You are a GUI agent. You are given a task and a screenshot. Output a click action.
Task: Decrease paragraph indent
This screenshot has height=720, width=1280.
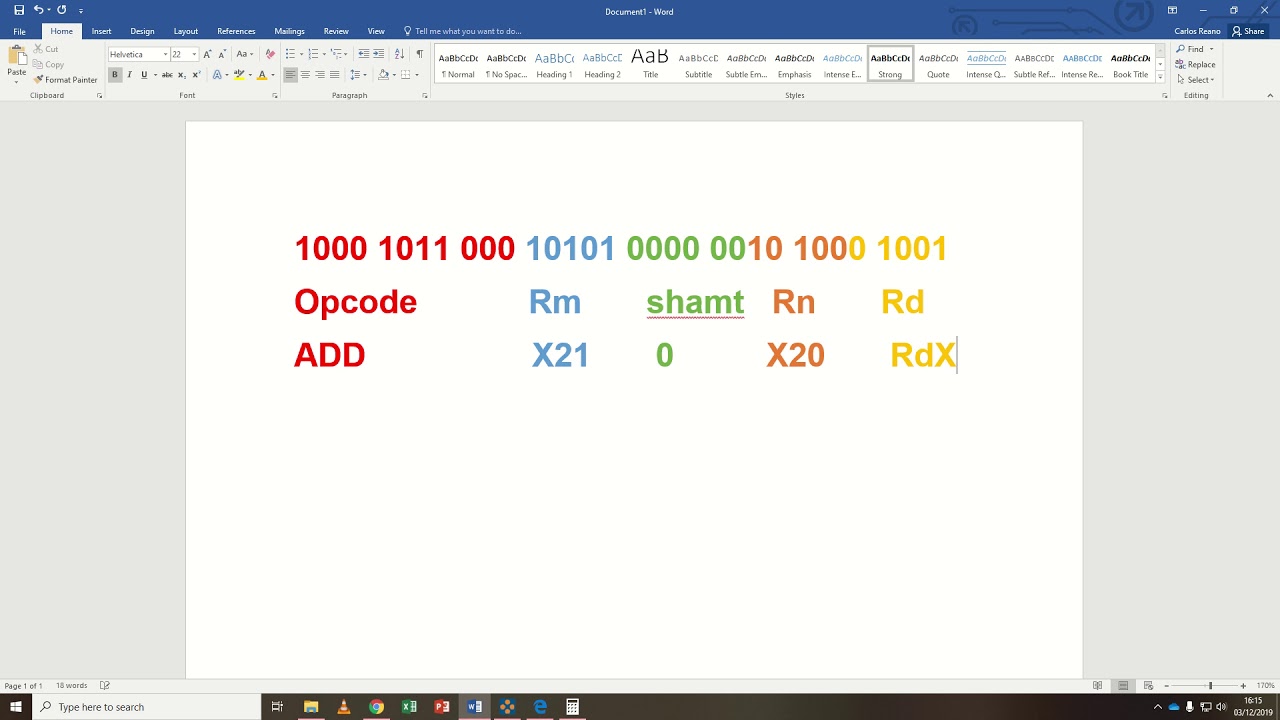point(364,54)
